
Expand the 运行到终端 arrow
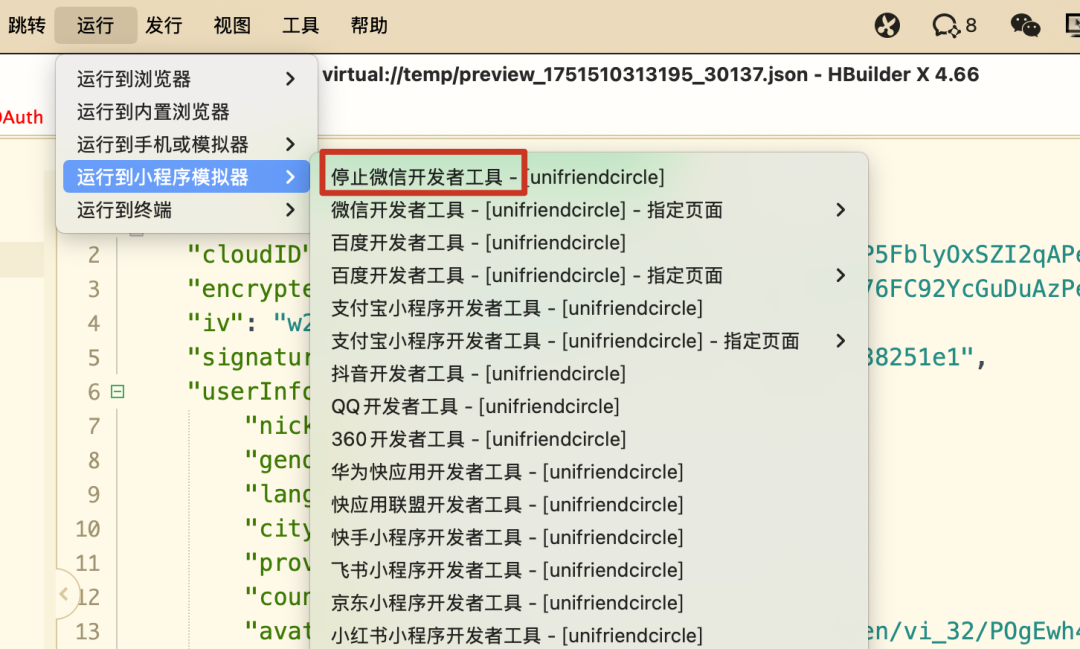(291, 210)
